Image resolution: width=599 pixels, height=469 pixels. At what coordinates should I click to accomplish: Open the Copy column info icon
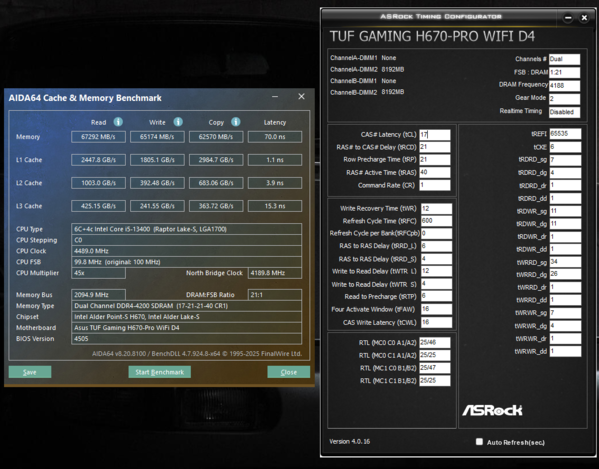click(x=236, y=122)
